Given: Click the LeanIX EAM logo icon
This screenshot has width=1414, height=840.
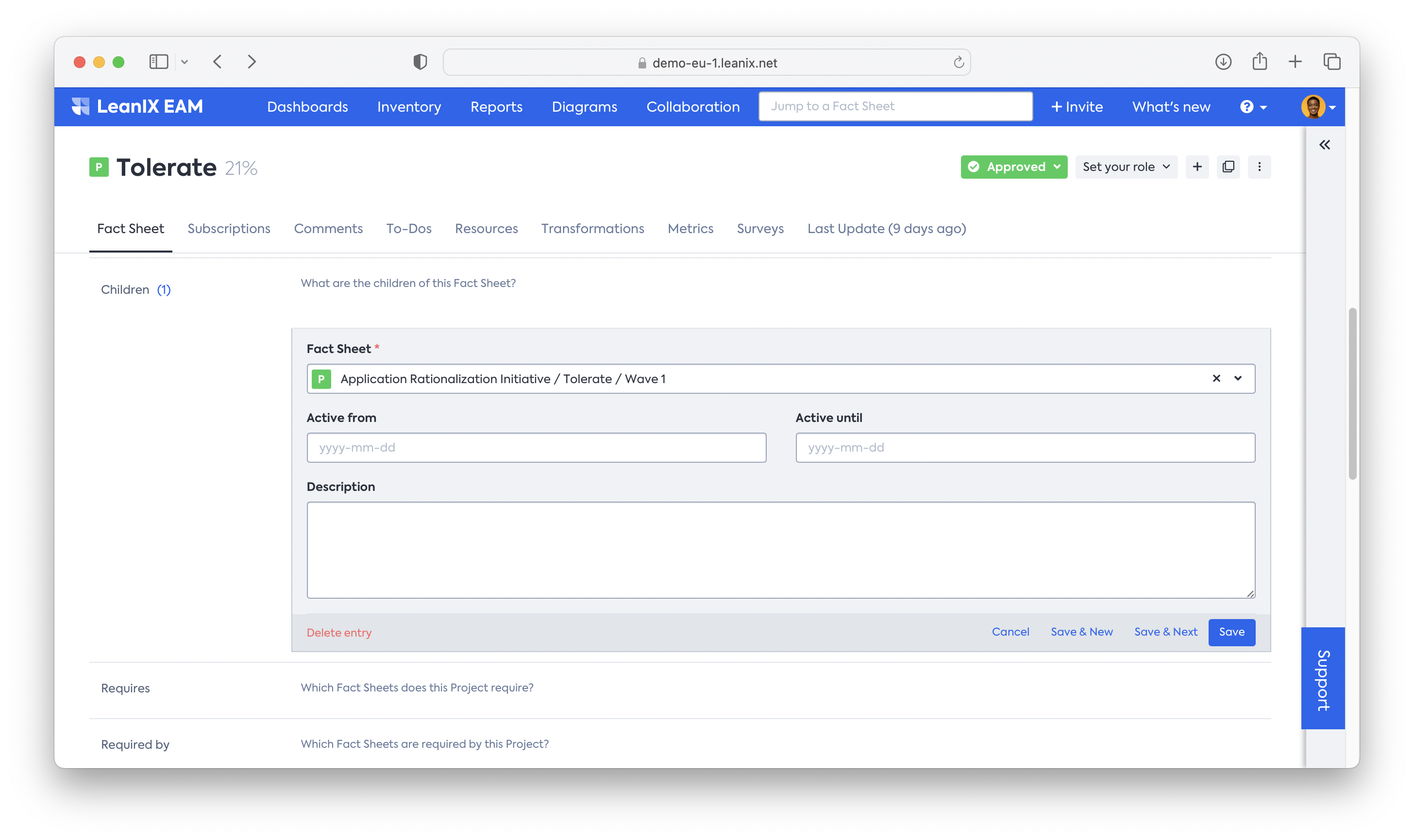Looking at the screenshot, I should click(81, 106).
